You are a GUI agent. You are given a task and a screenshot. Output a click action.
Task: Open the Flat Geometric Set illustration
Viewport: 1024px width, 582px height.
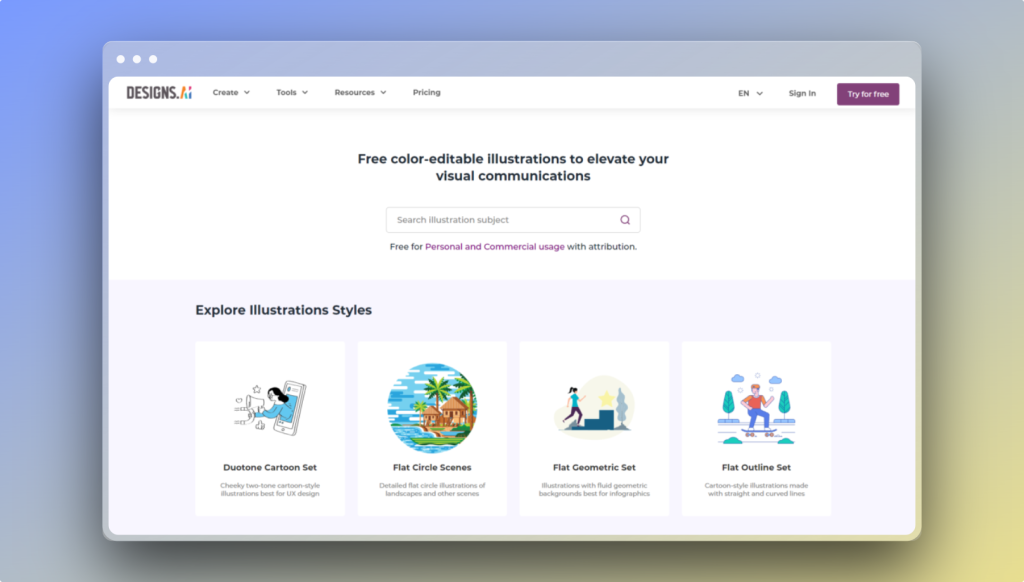point(594,407)
